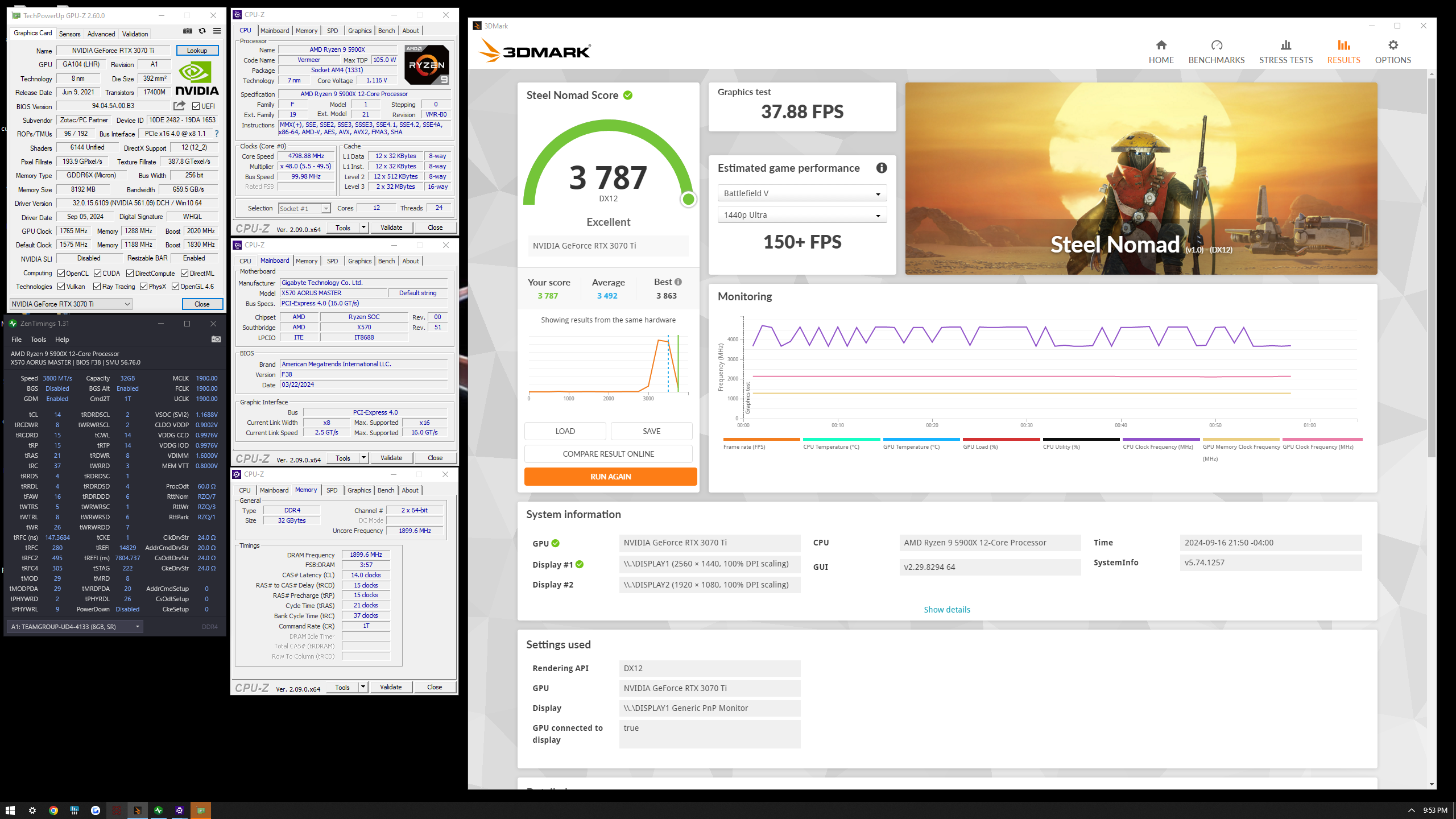Click COMPARE RESULT ONLINE button
Viewport: 1456px width, 819px height.
608,454
